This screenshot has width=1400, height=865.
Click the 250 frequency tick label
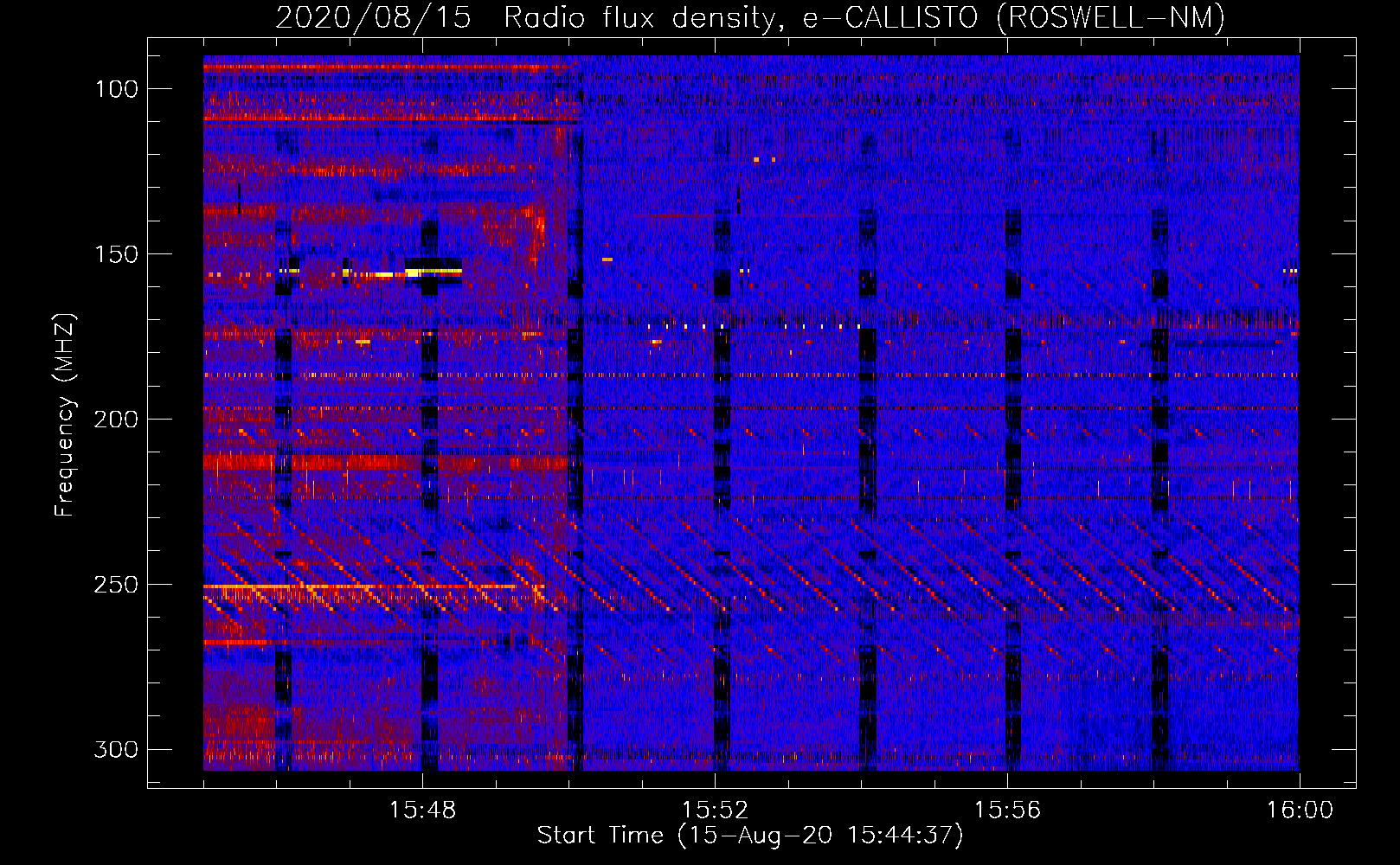(116, 585)
